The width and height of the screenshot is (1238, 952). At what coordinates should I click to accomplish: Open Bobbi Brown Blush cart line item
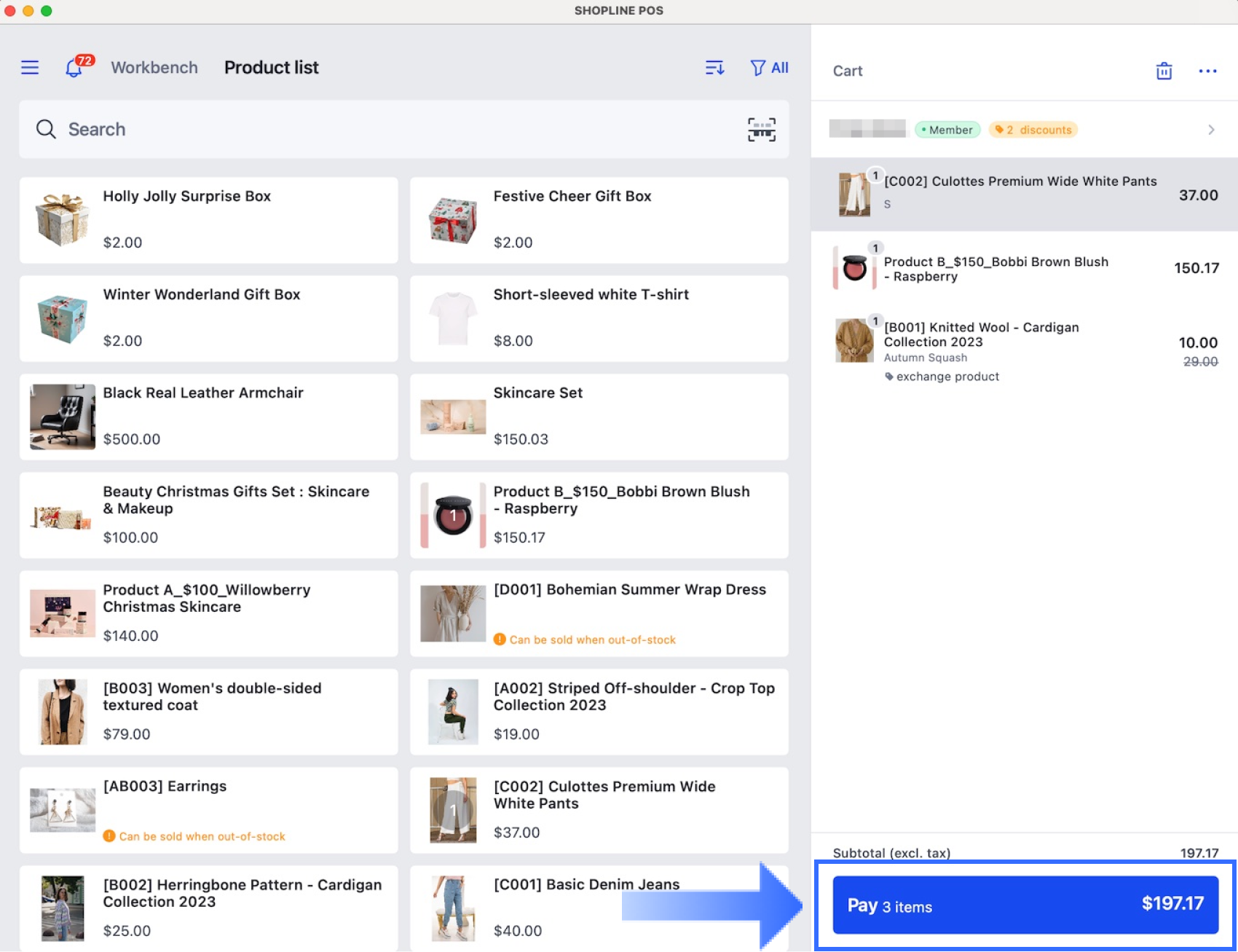[1025, 268]
